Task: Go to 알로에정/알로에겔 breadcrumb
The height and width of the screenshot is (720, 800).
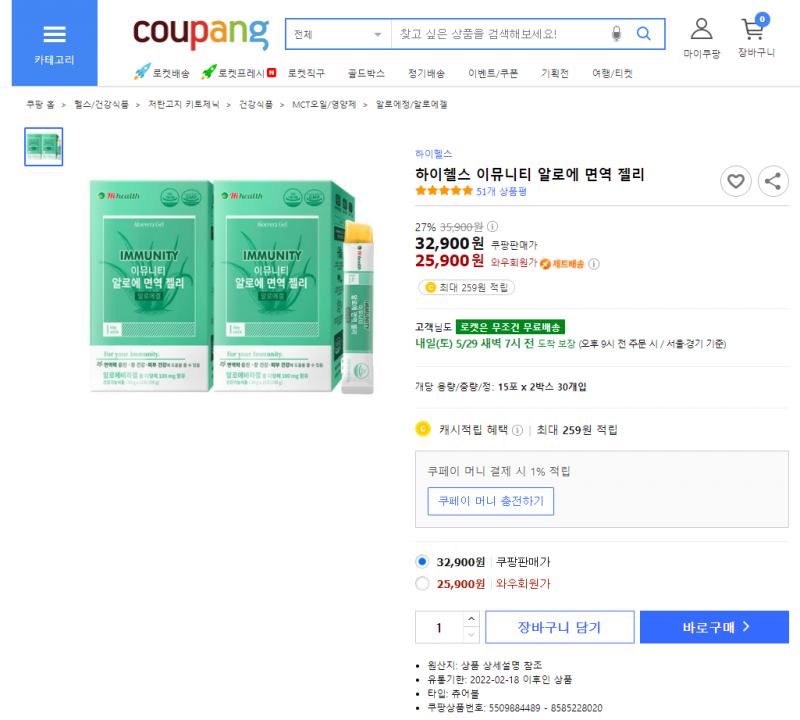Action: coord(412,105)
